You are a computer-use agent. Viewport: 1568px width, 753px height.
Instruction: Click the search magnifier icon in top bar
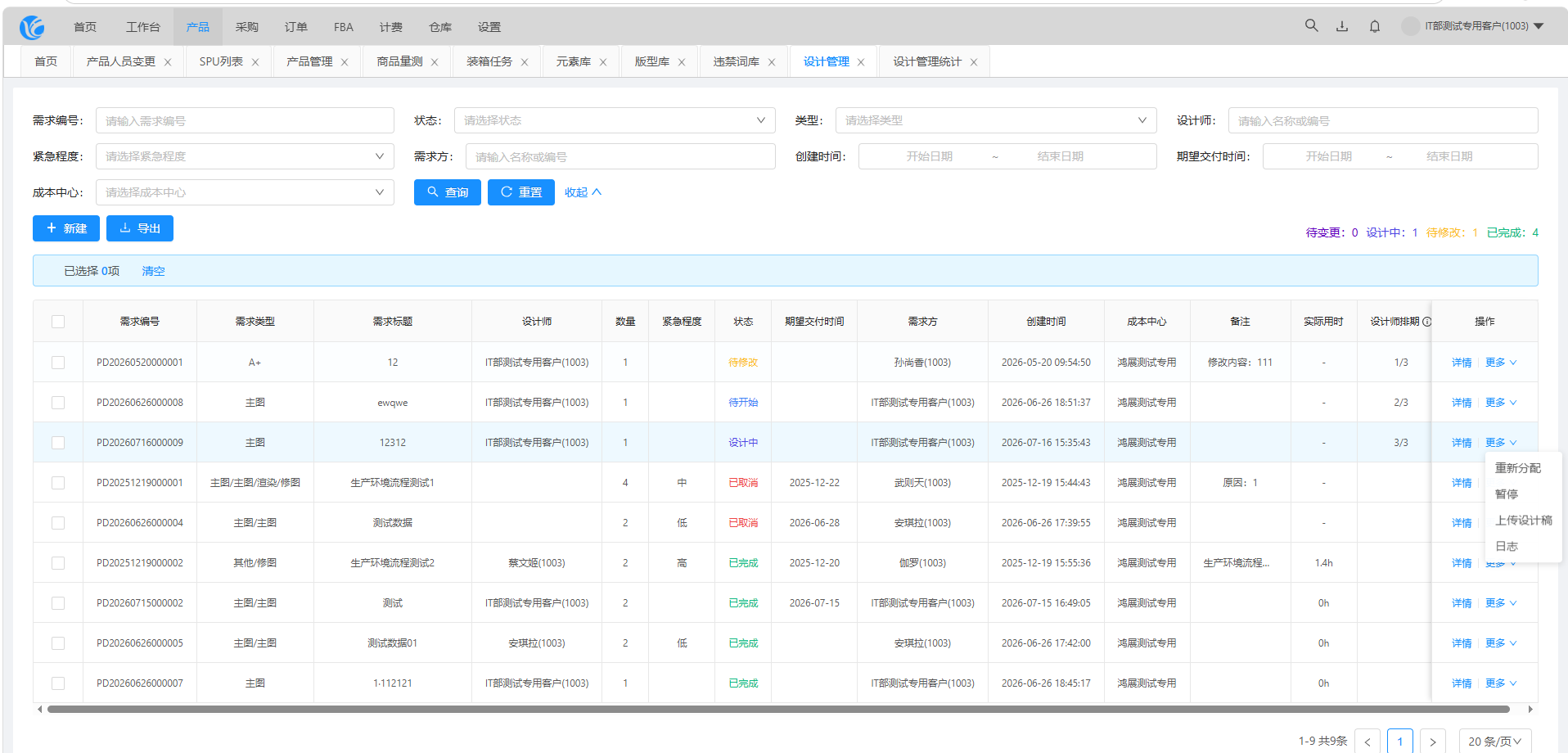(1311, 25)
